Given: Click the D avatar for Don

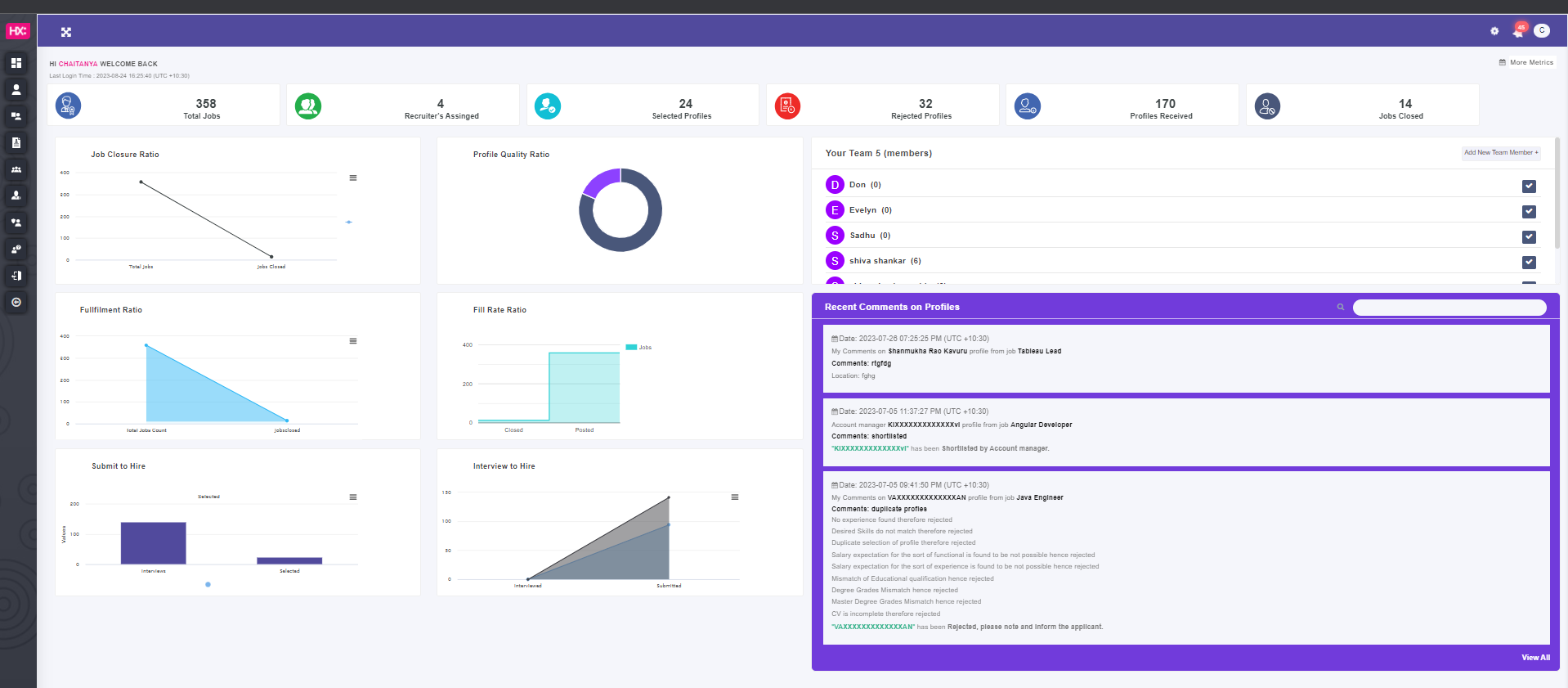Looking at the screenshot, I should tap(835, 185).
